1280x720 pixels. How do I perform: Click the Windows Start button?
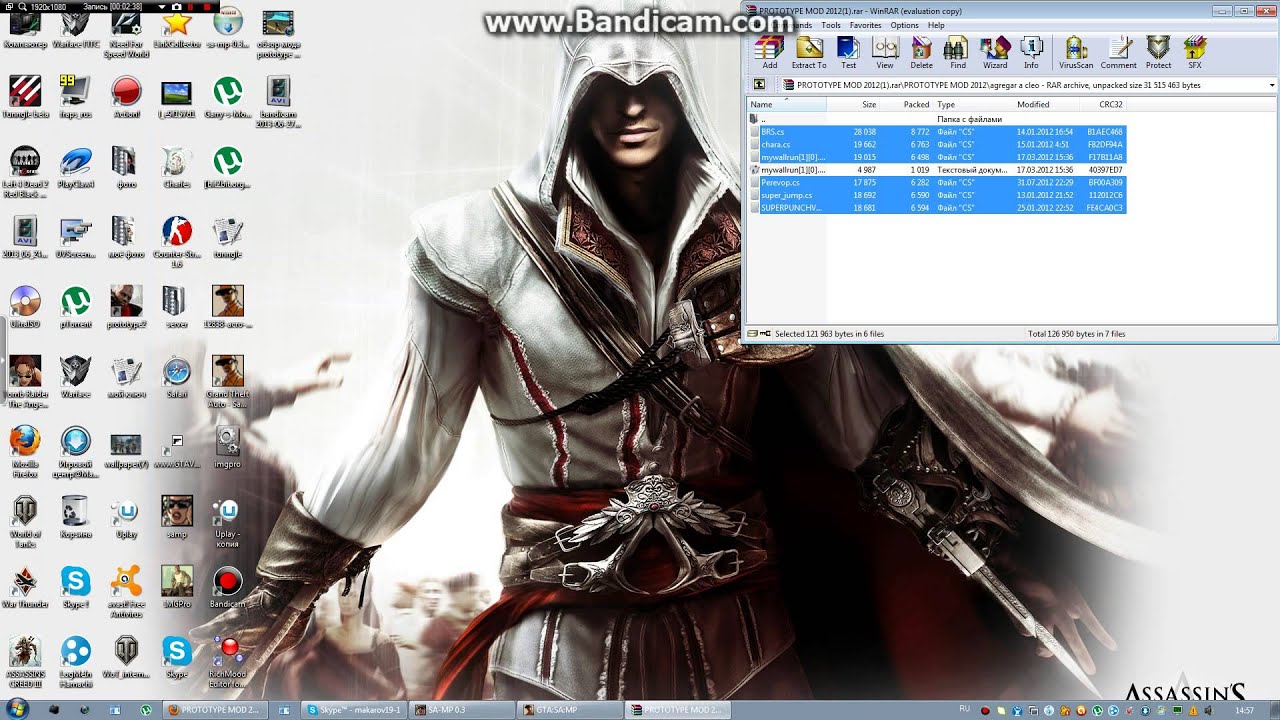point(17,709)
